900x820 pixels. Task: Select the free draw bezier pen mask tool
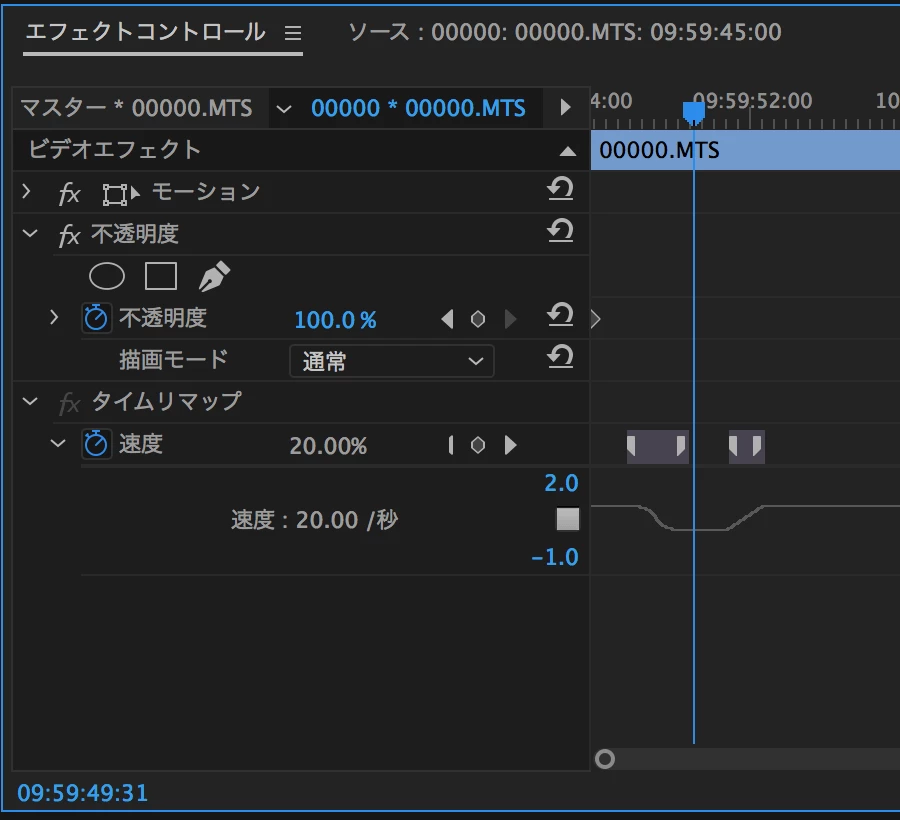point(214,277)
